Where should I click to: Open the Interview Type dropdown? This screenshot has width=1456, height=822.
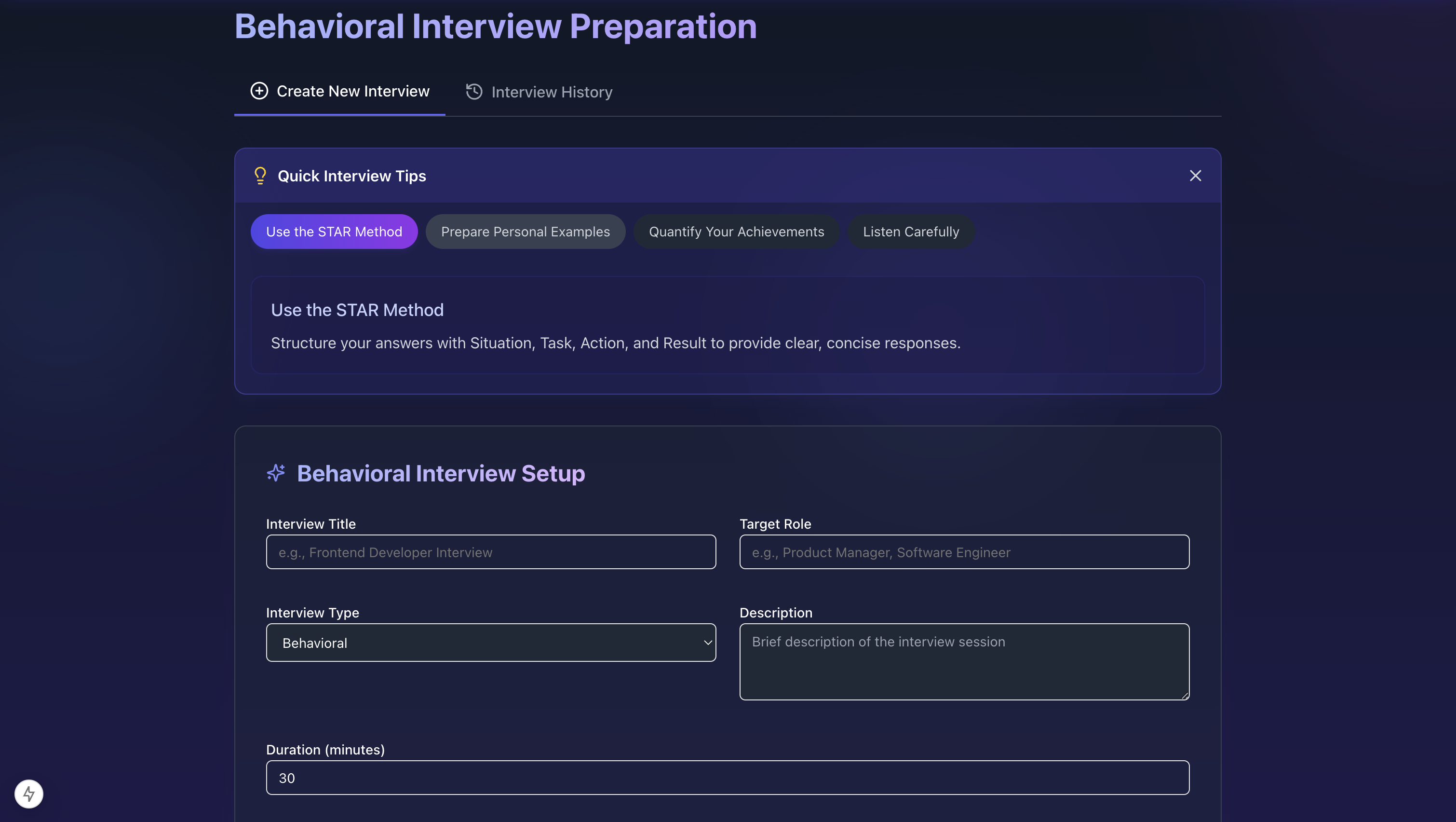click(491, 643)
